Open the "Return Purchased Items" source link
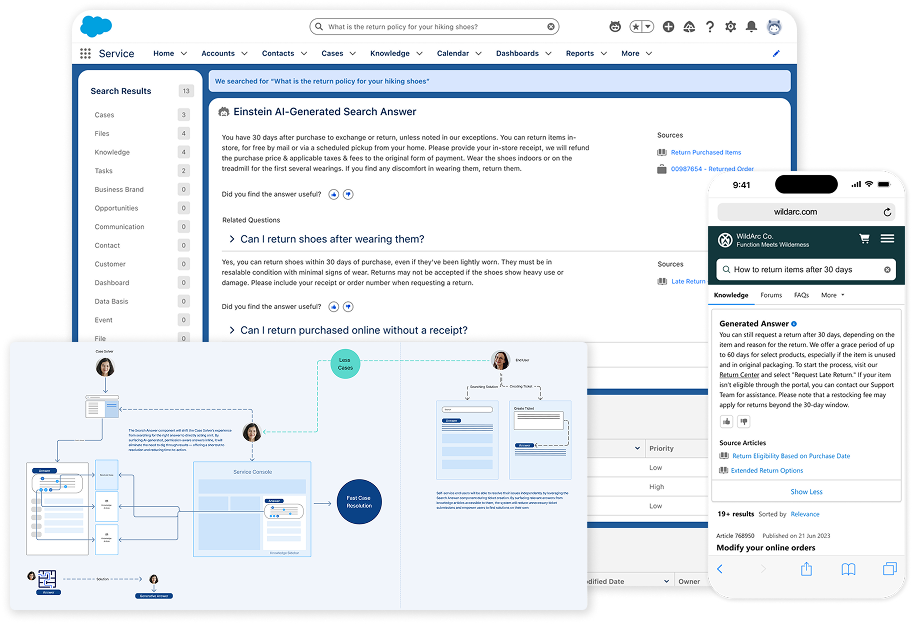The height and width of the screenshot is (624, 912). 705,152
